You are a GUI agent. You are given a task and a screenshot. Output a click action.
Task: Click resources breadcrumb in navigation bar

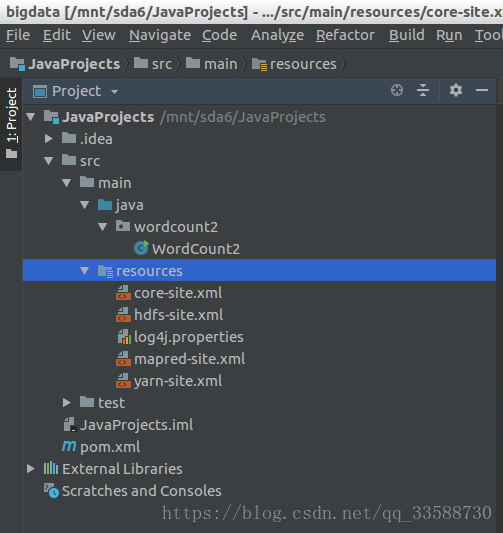[294, 64]
